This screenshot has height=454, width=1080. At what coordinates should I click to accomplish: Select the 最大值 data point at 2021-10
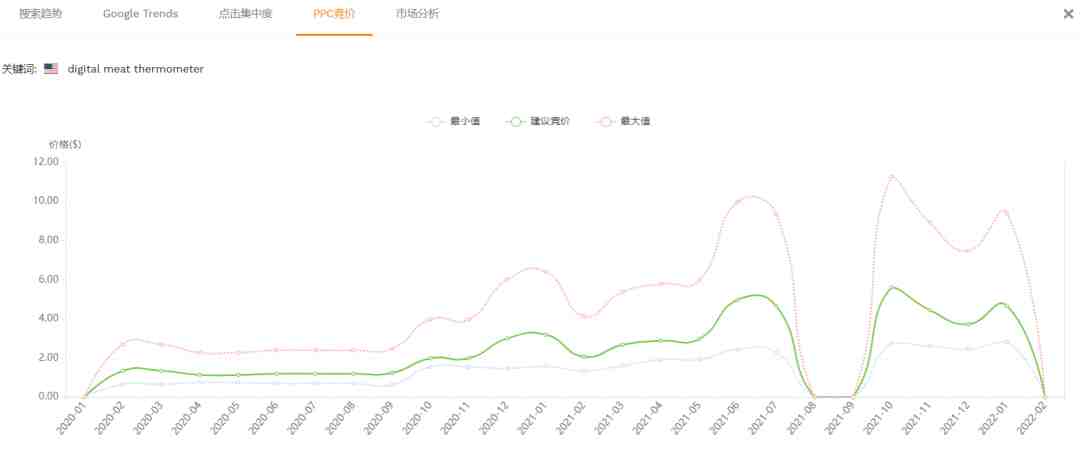(892, 176)
